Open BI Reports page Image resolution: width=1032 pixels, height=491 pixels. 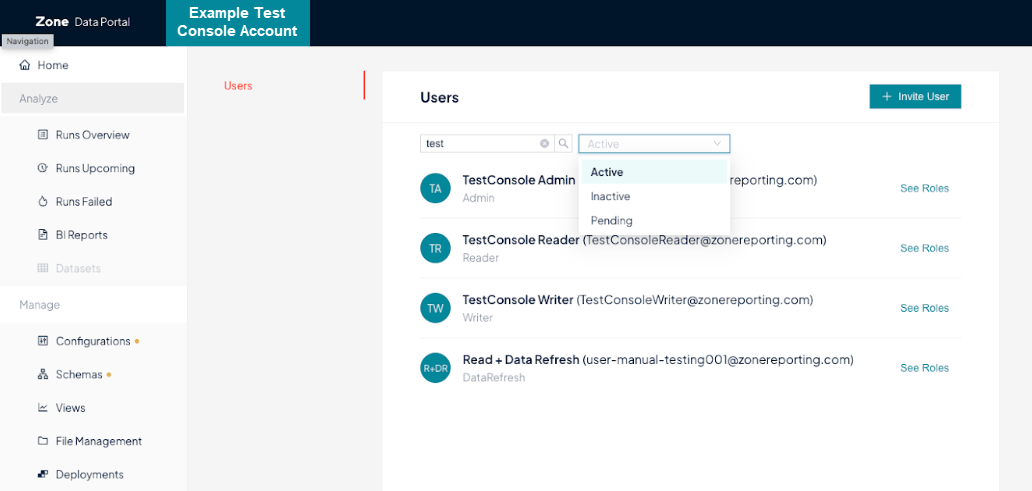tap(82, 235)
